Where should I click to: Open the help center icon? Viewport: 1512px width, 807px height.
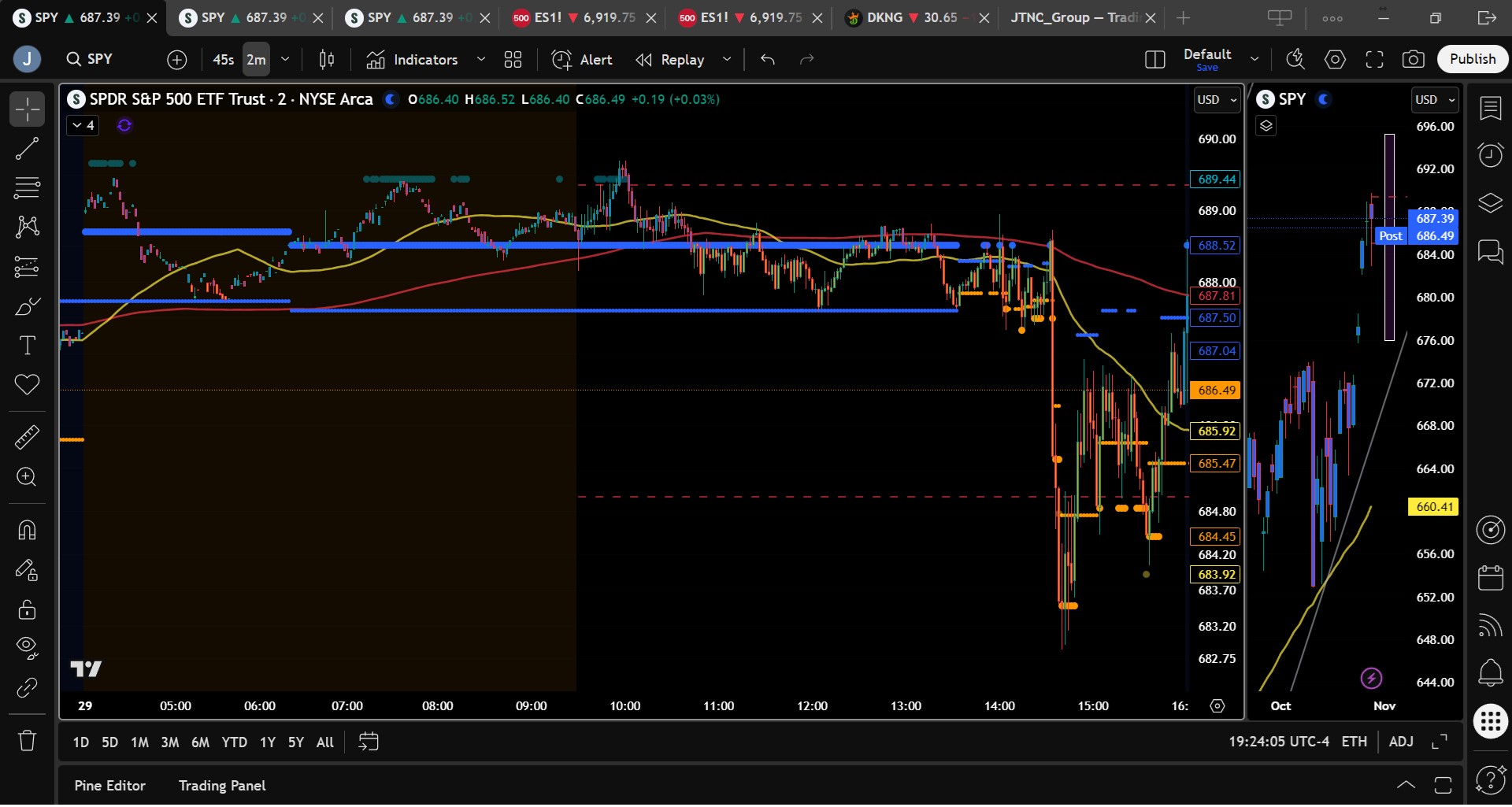(1490, 779)
